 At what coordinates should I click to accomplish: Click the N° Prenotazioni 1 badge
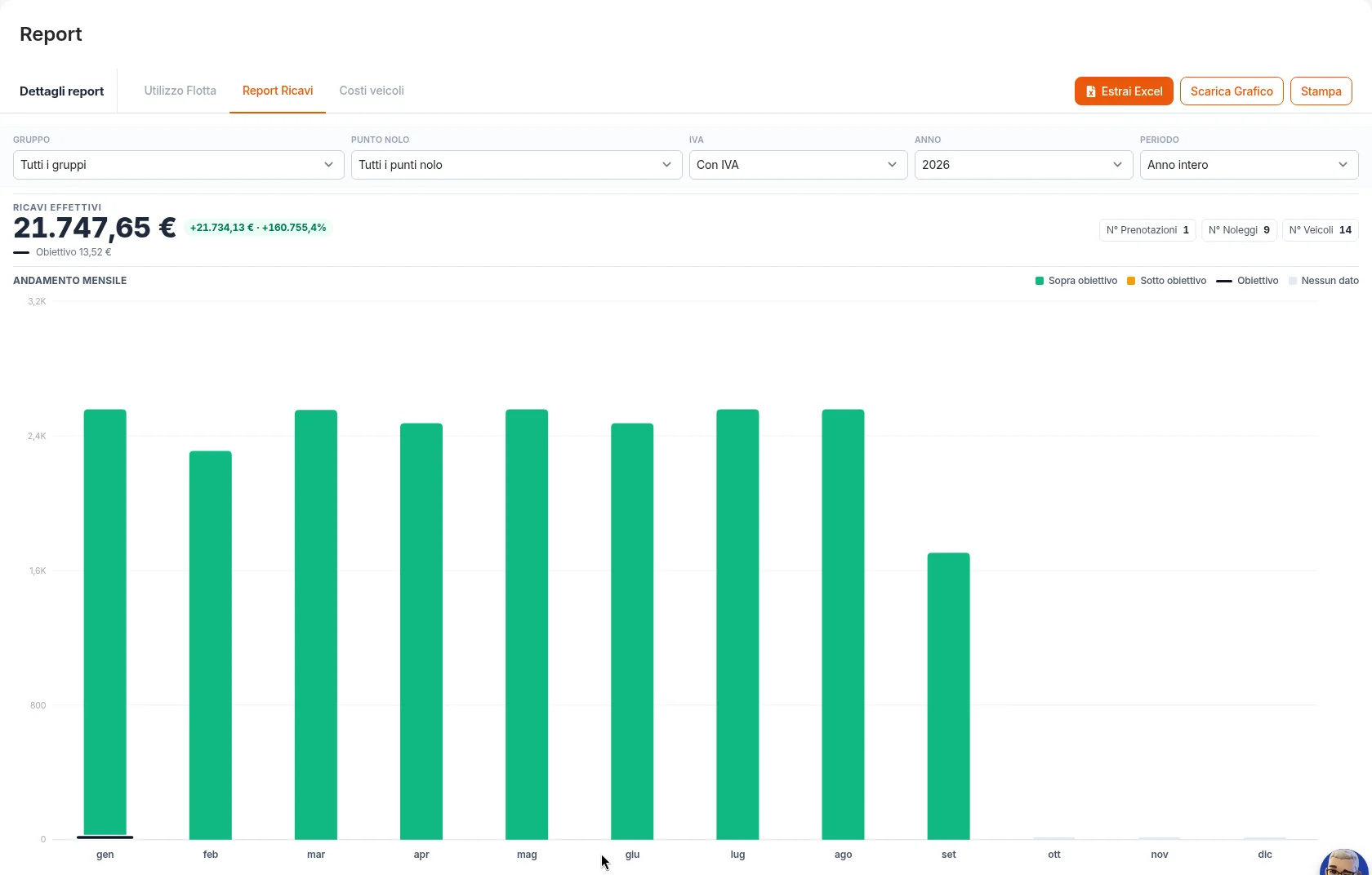click(1147, 230)
